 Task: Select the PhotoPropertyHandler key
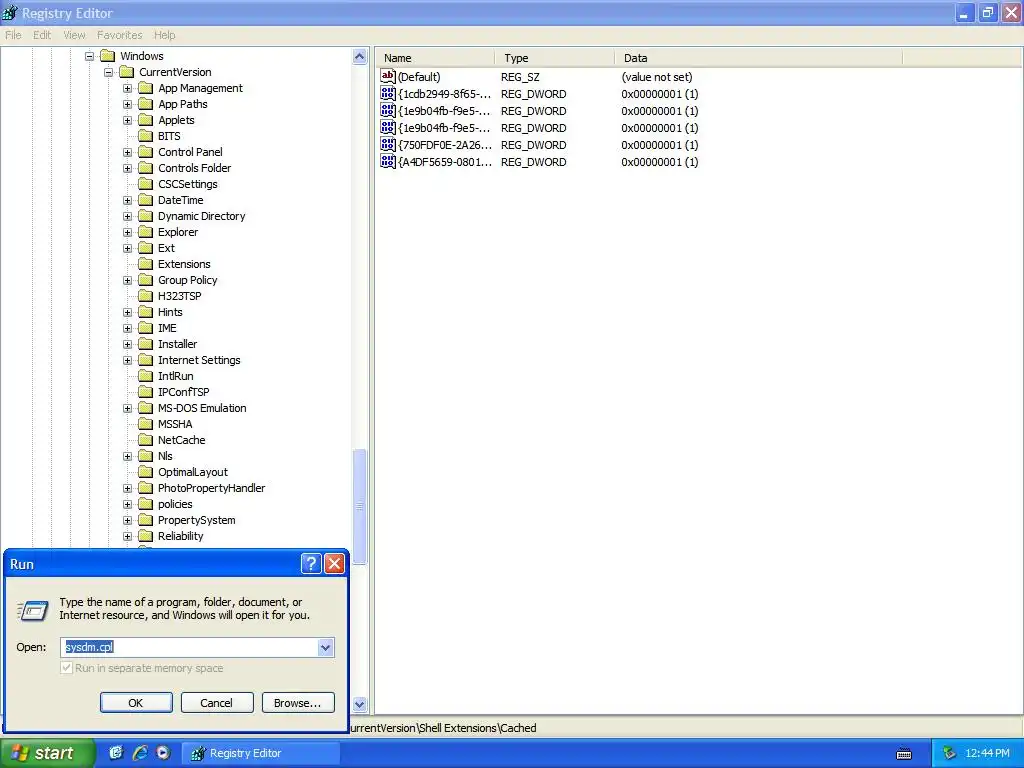212,488
